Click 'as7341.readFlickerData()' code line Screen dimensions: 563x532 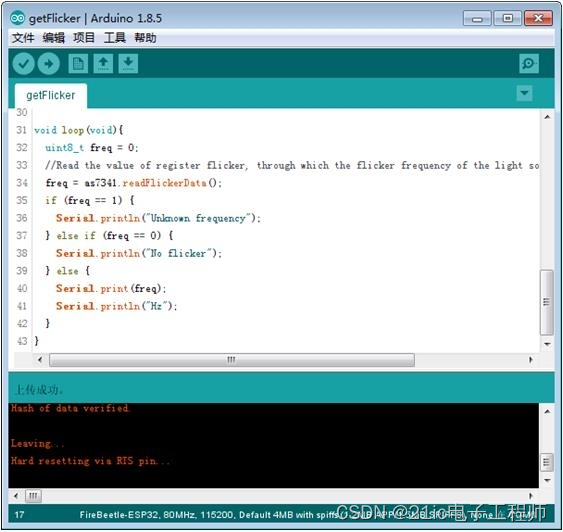click(x=134, y=183)
